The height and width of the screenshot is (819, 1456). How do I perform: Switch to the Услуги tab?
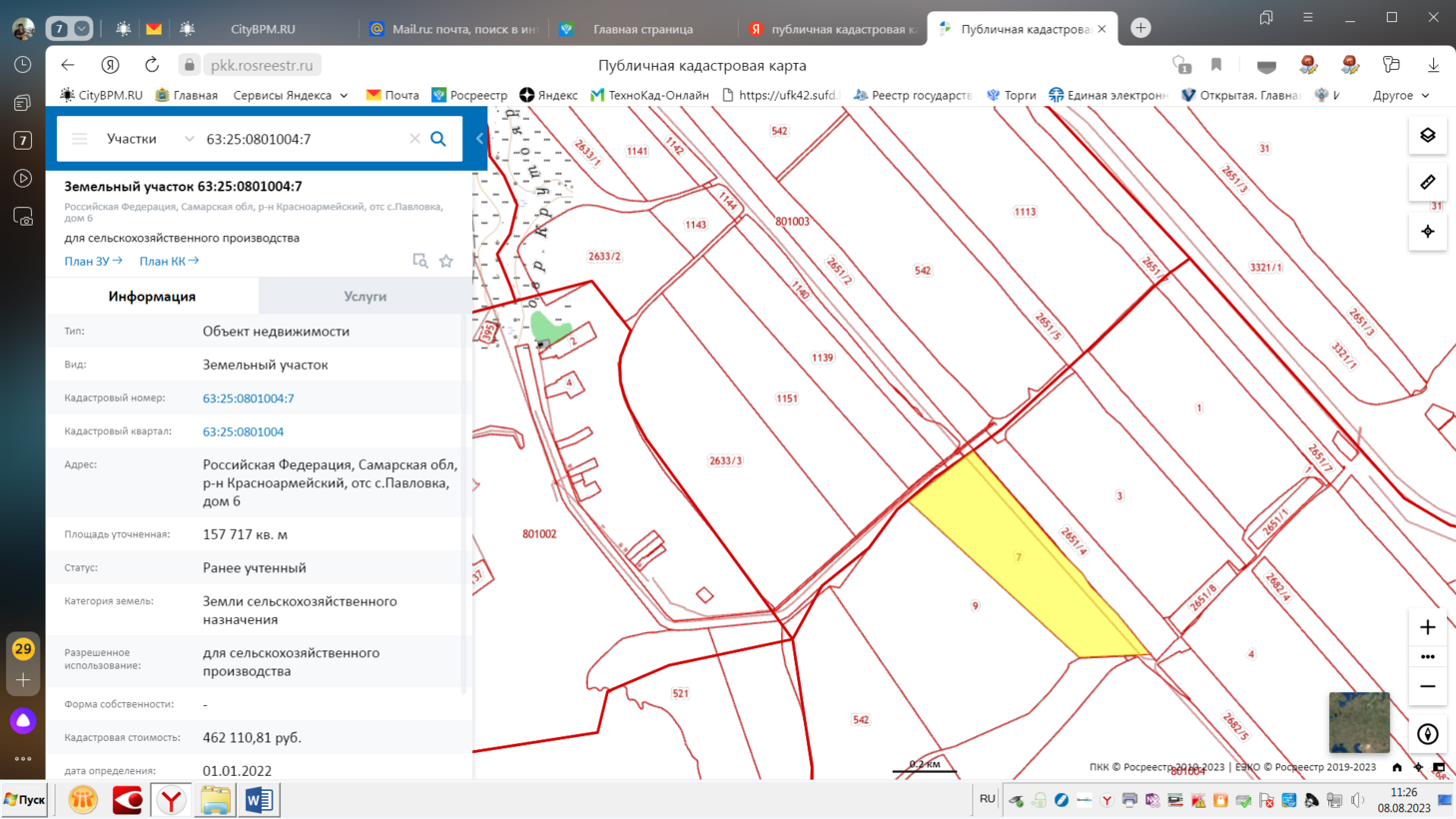click(364, 297)
